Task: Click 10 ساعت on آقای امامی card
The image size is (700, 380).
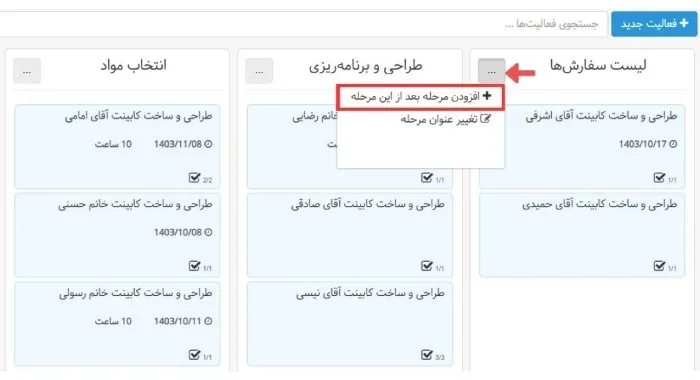Action: [113, 144]
